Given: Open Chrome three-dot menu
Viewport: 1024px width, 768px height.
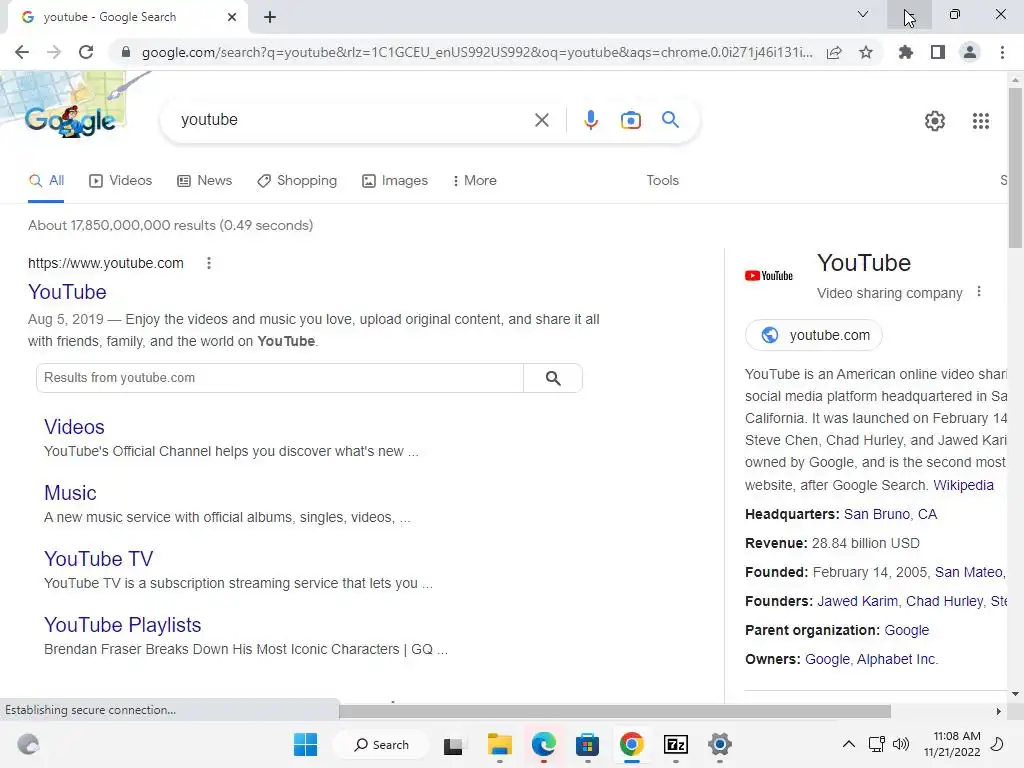Looking at the screenshot, I should [1002, 52].
